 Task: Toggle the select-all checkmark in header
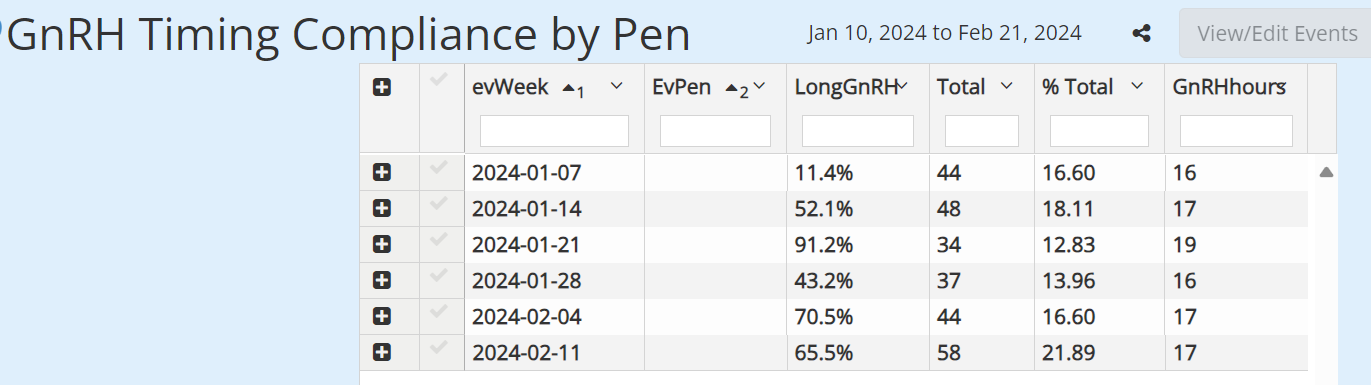(x=438, y=81)
